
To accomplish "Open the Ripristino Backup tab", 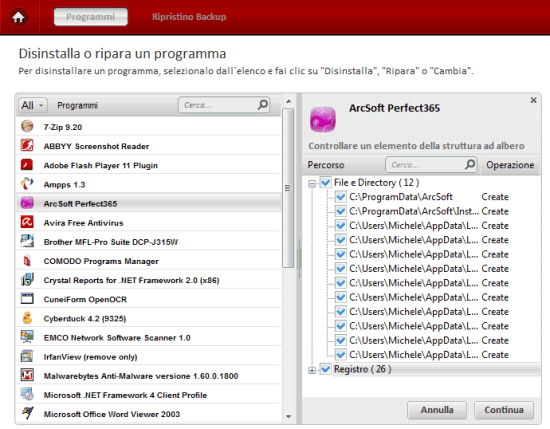I will pos(189,17).
